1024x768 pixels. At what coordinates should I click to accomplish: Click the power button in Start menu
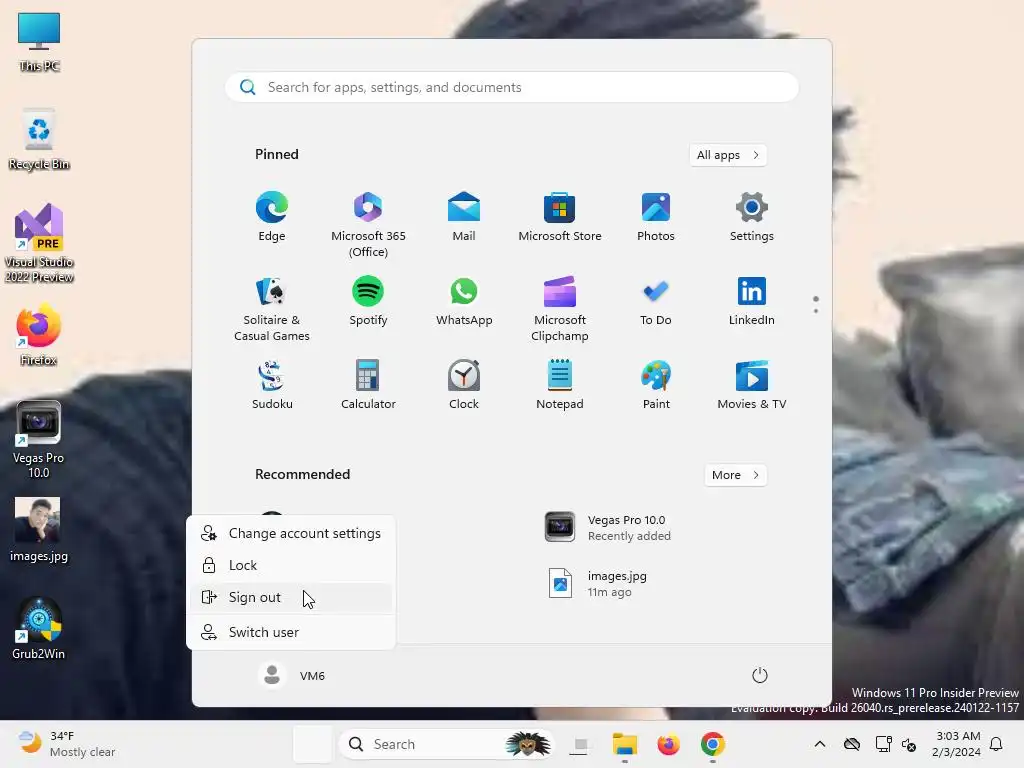(x=760, y=675)
